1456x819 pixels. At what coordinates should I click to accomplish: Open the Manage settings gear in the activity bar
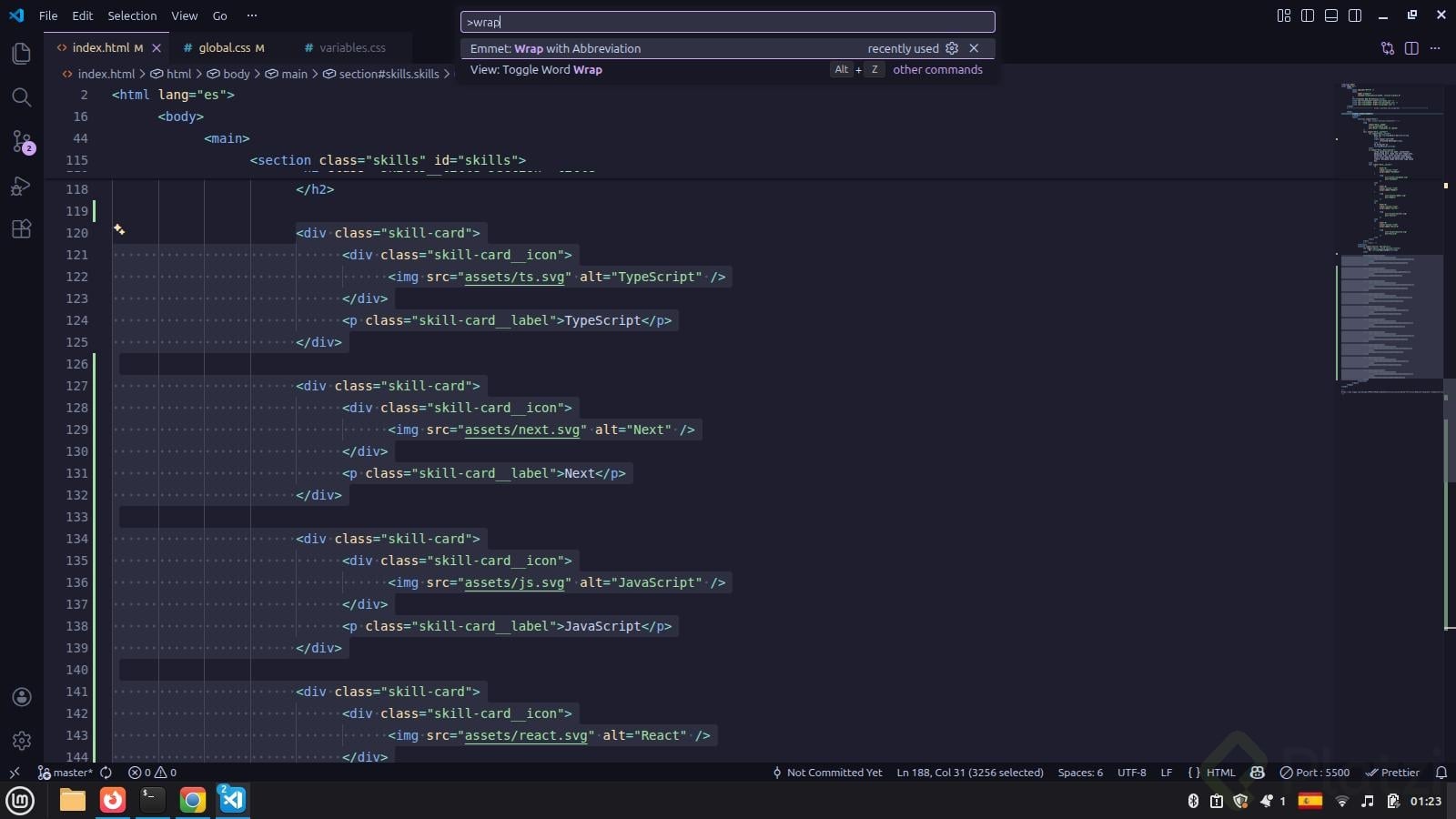tap(22, 741)
